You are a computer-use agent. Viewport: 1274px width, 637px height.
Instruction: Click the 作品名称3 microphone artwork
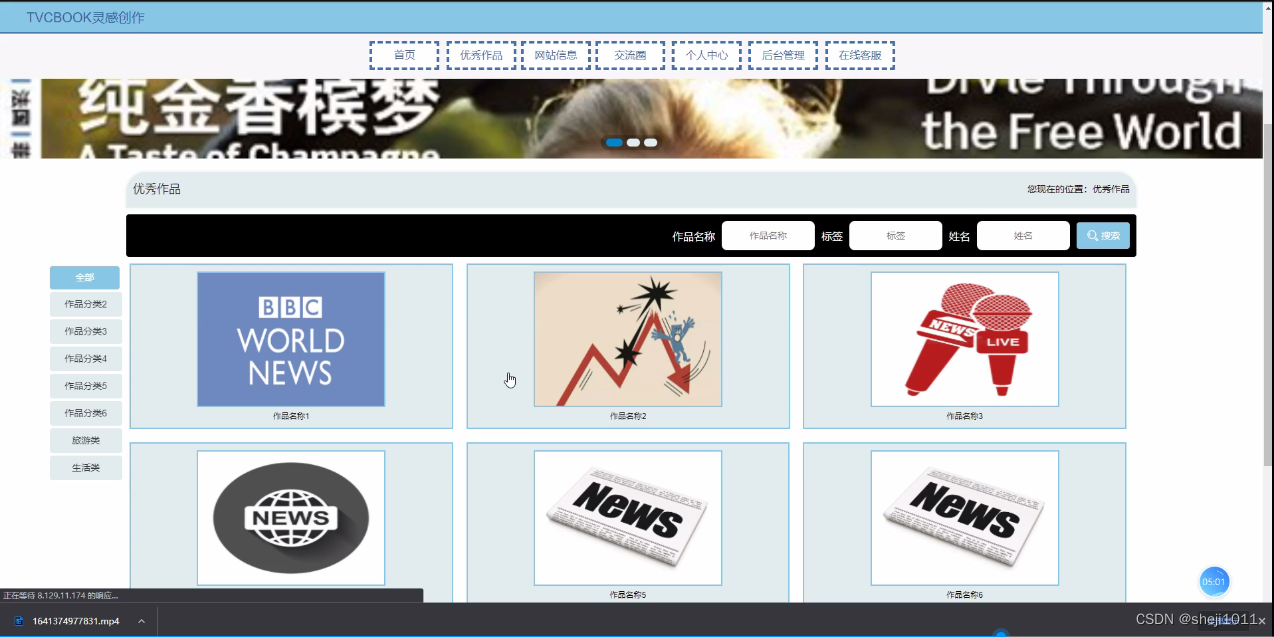[x=963, y=339]
